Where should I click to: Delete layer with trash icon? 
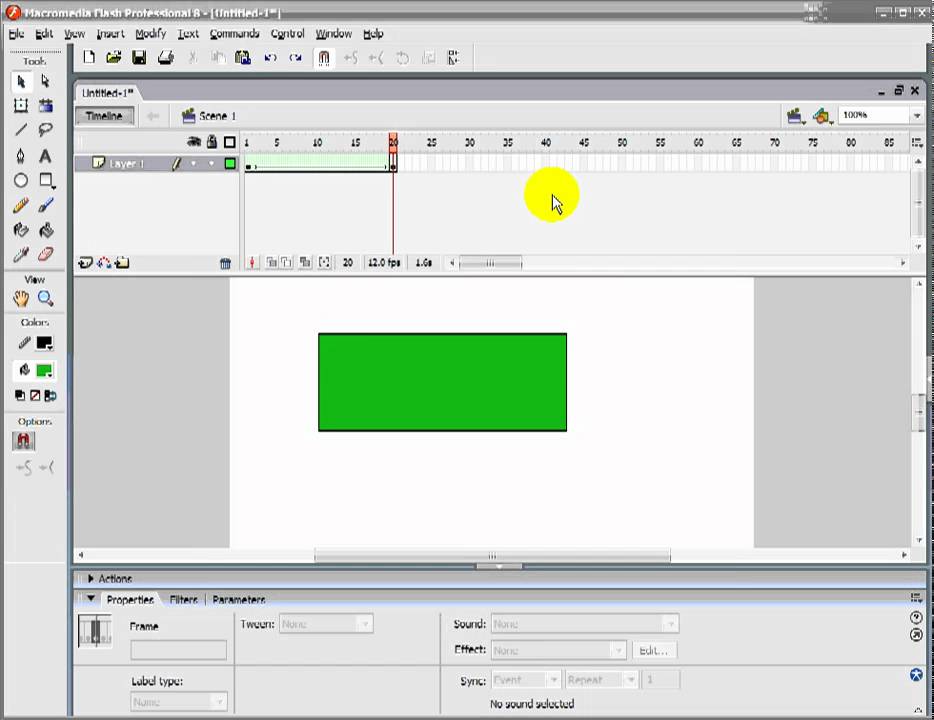[225, 263]
